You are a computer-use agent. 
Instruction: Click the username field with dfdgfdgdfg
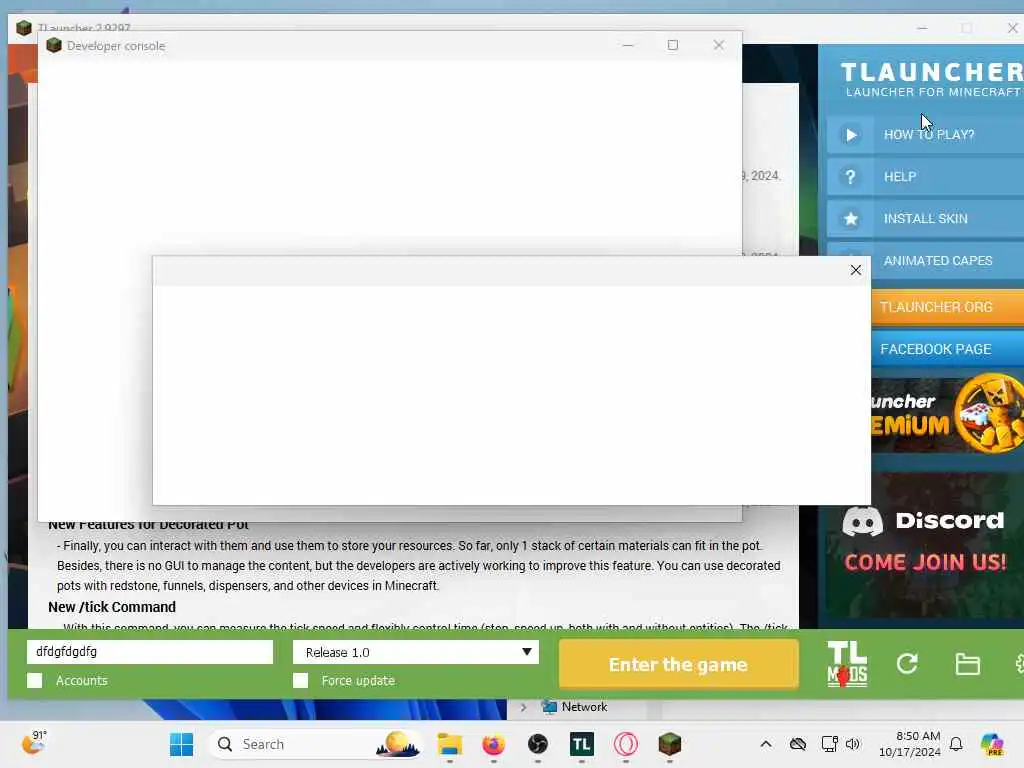[150, 652]
